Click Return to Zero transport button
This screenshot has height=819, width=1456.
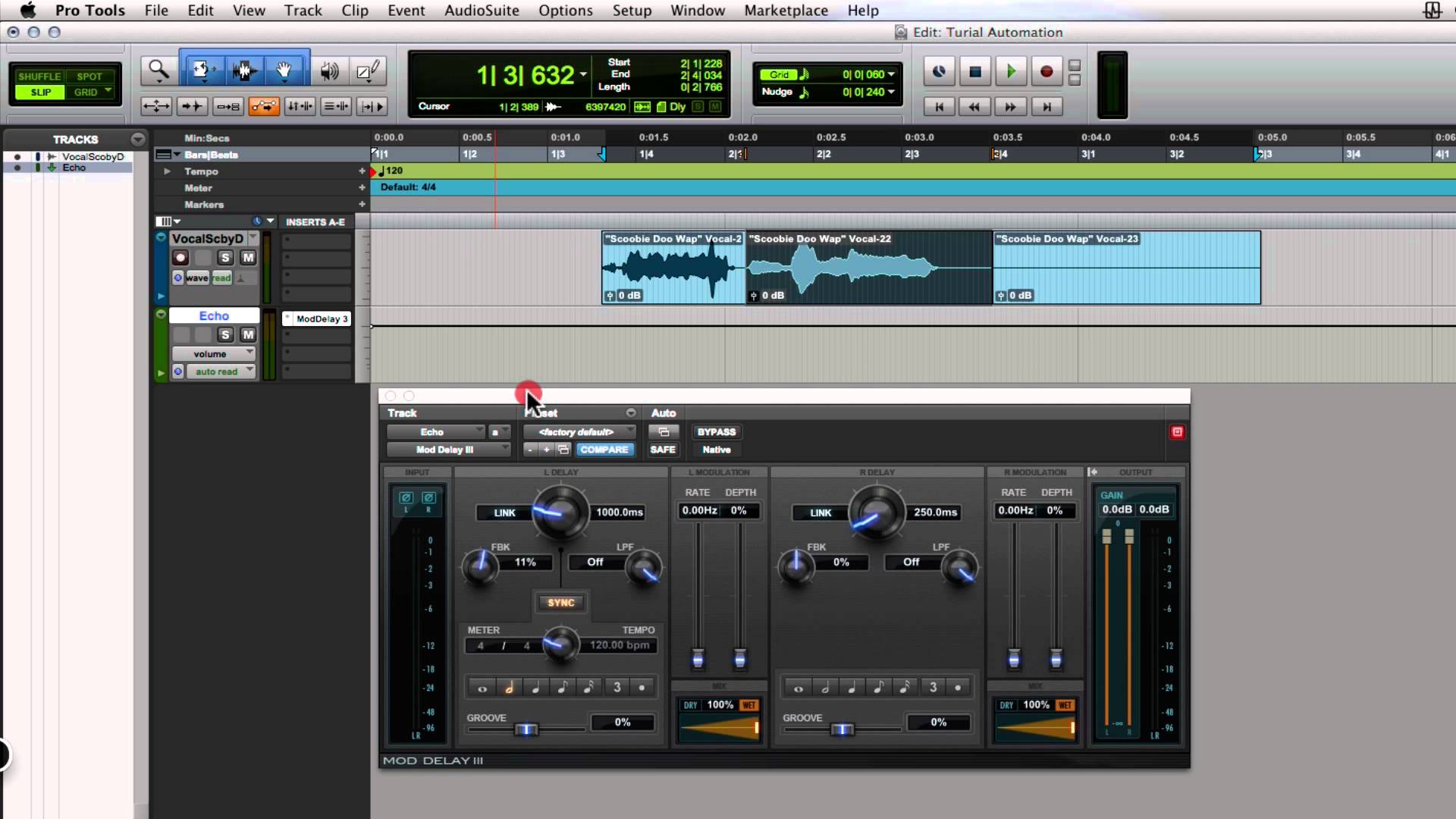[939, 107]
